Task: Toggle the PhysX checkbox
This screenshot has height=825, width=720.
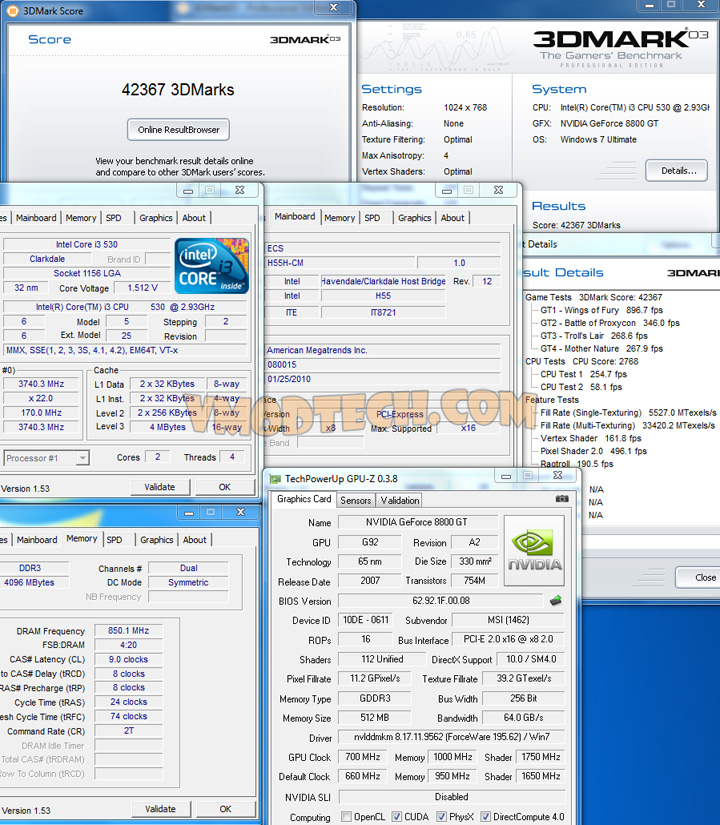Action: coord(441,817)
